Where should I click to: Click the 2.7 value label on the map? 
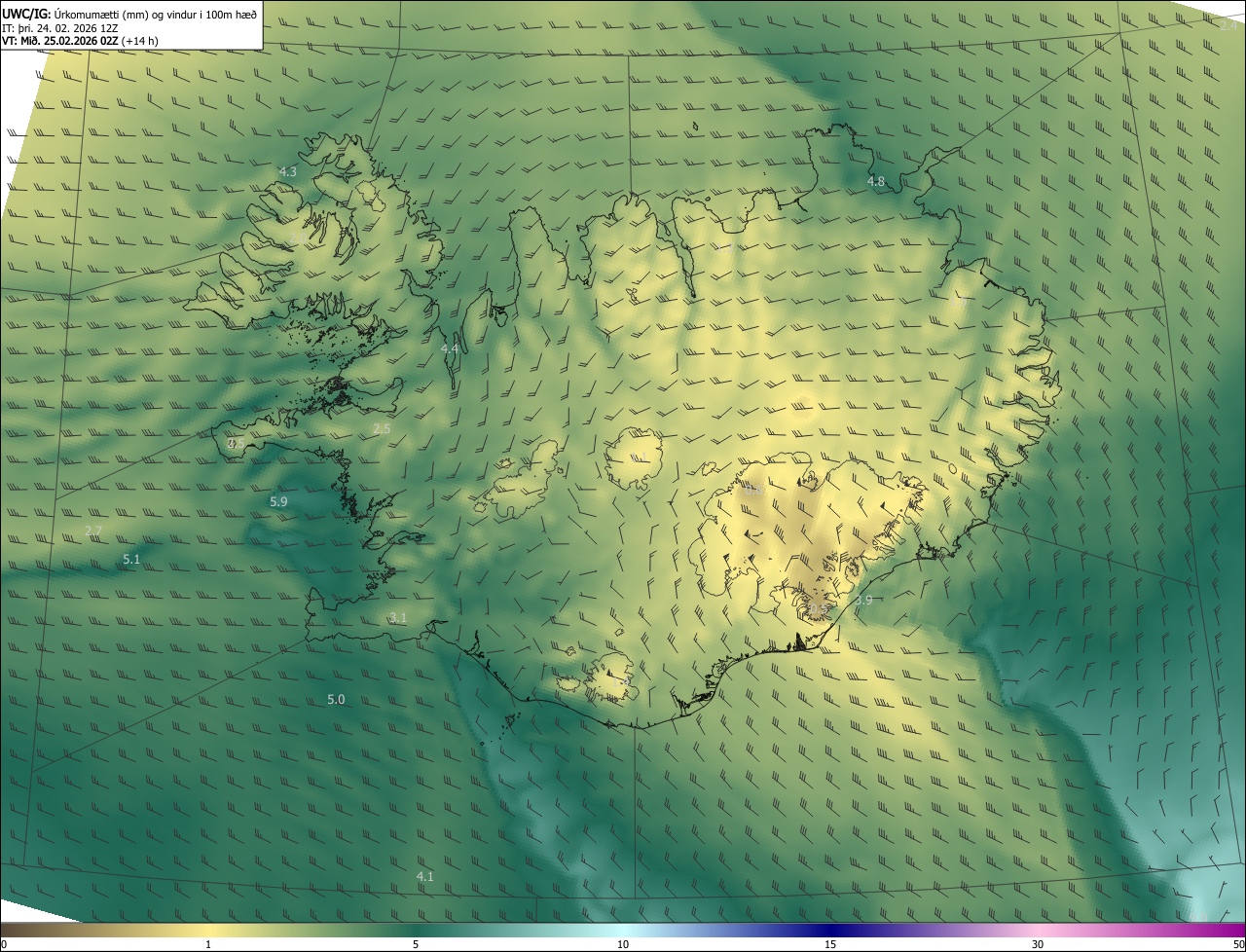(x=93, y=531)
